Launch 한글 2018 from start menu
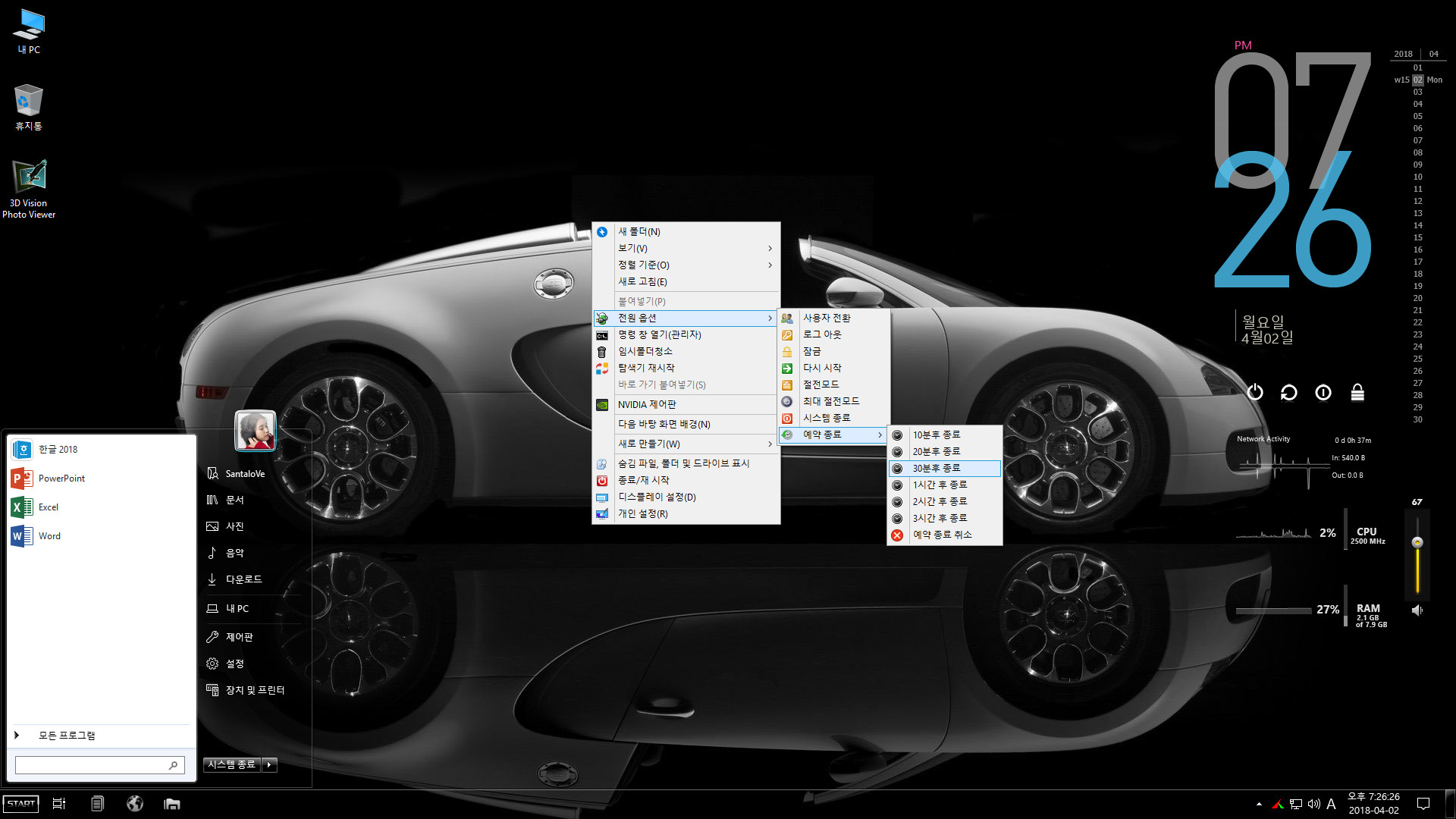Image resolution: width=1456 pixels, height=819 pixels. pos(101,450)
